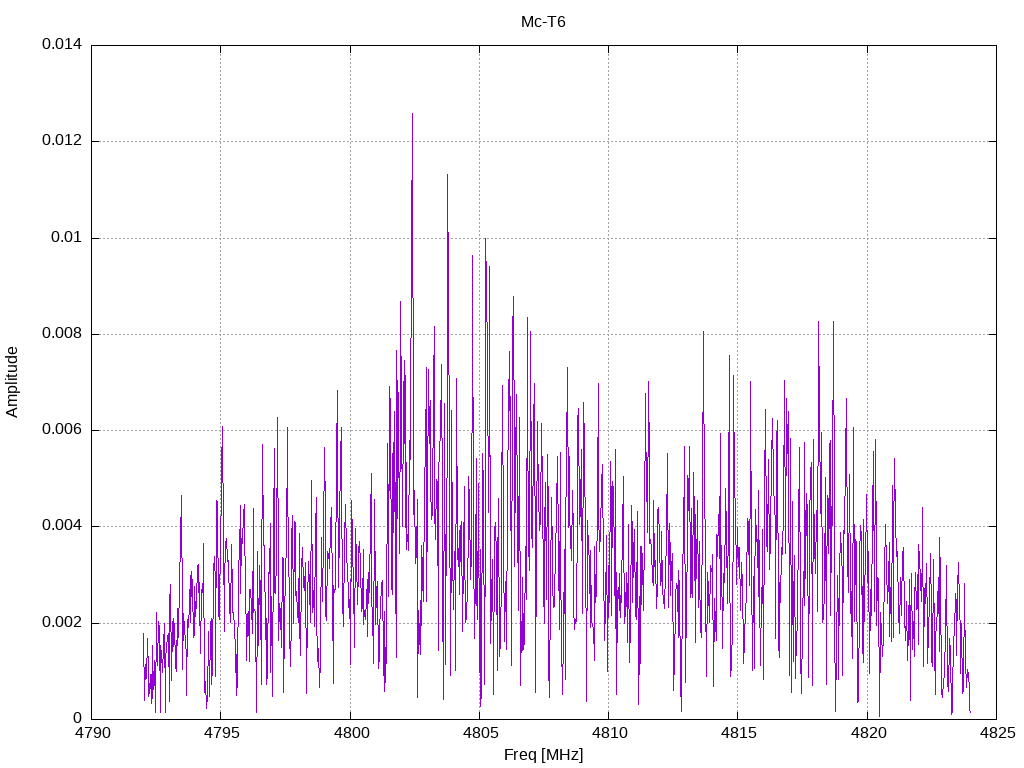Click the 4825 x-axis tick label
1024x768 pixels.
pos(997,733)
